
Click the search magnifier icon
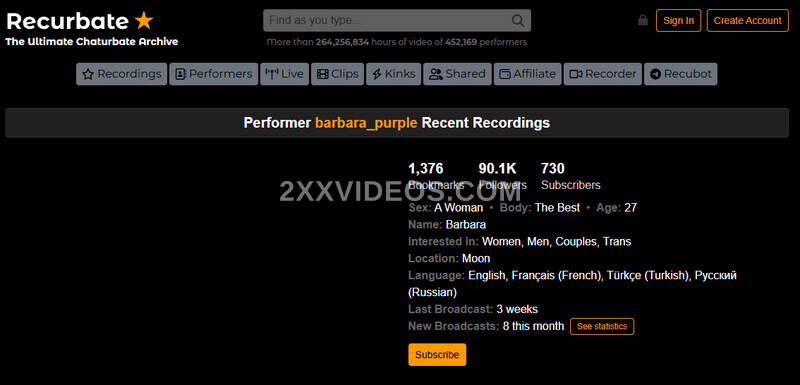click(517, 21)
